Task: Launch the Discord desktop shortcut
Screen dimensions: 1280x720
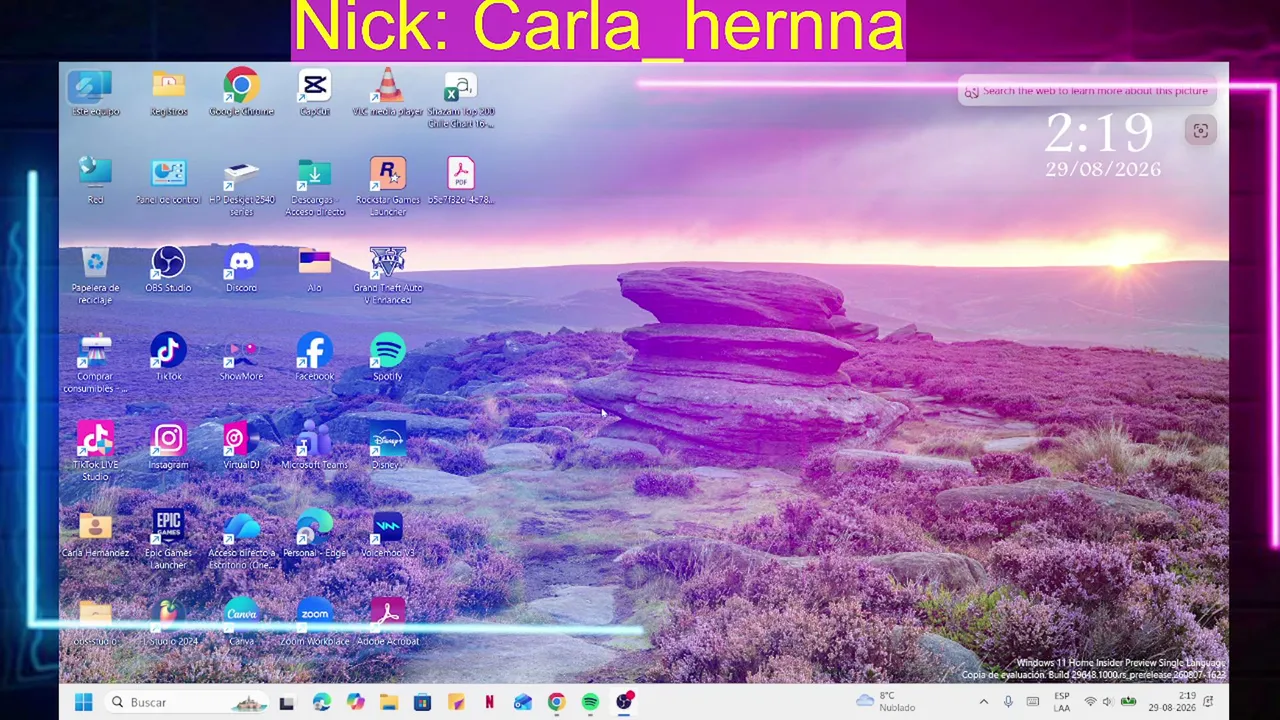Action: (241, 270)
